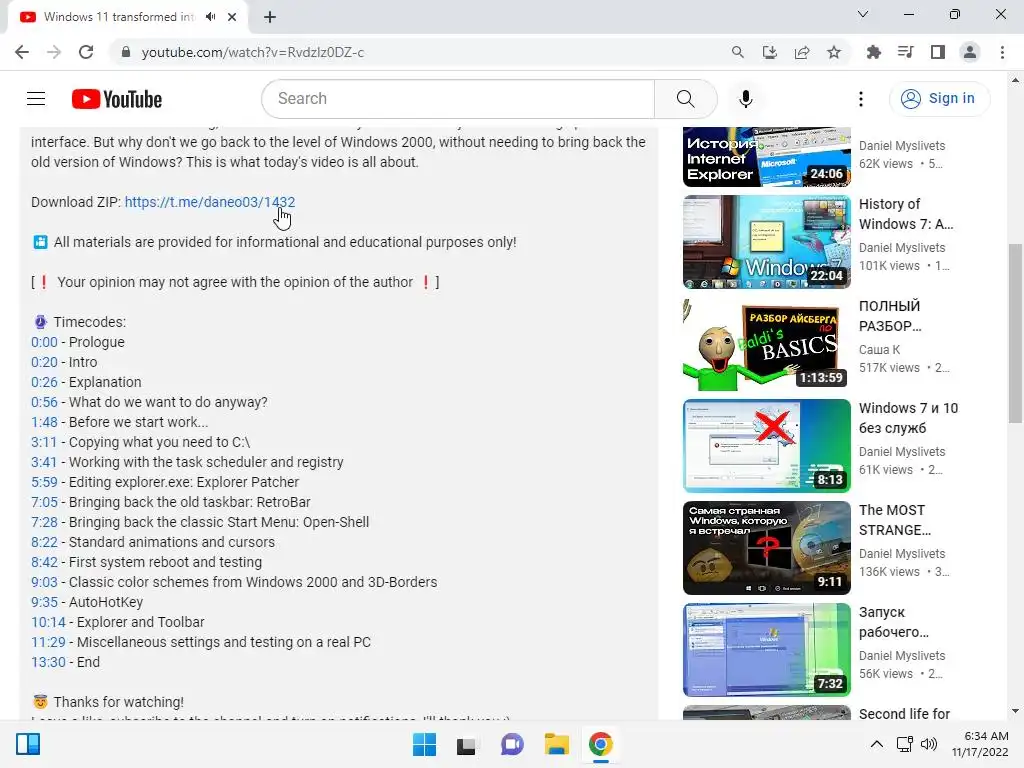The image size is (1024, 768).
Task: Open the 8:13 Windows 7 и 10 thumbnail
Action: 767,445
